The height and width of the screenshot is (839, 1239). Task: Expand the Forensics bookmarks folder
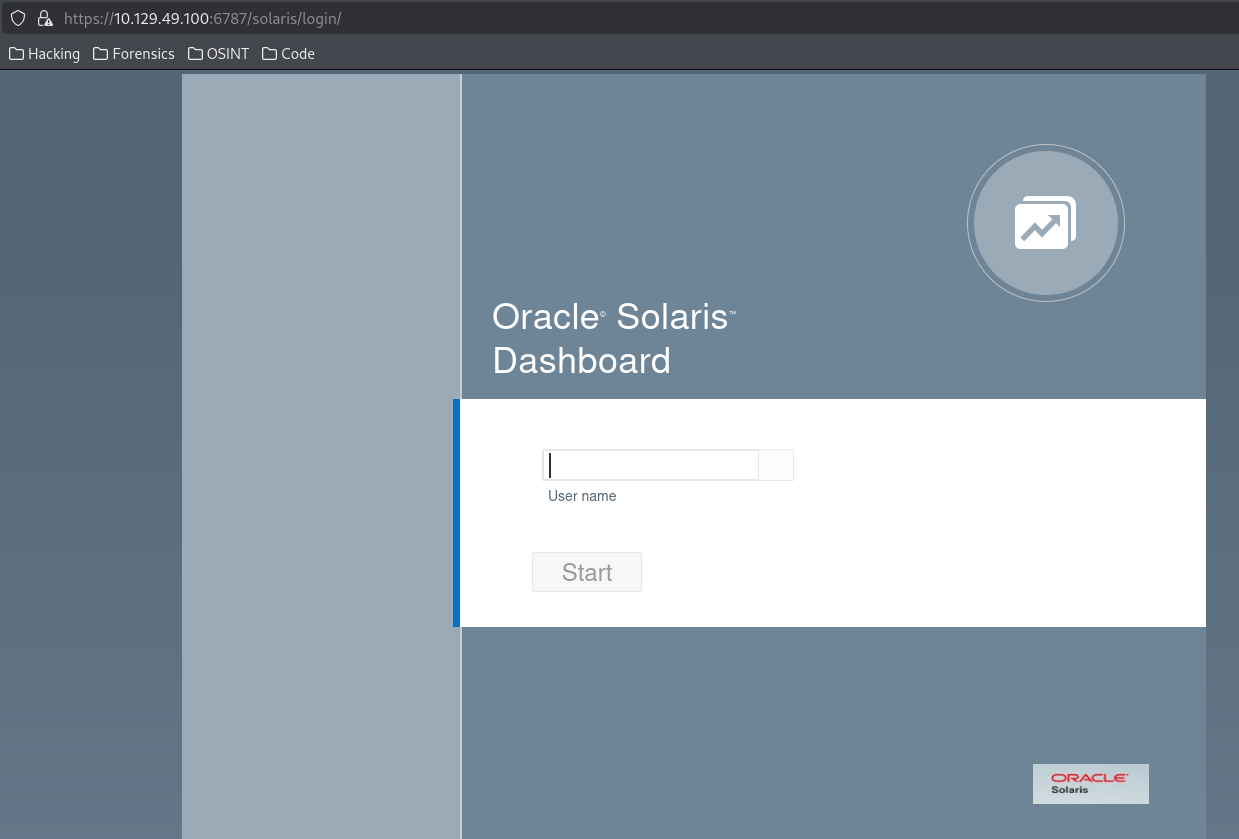tap(133, 54)
